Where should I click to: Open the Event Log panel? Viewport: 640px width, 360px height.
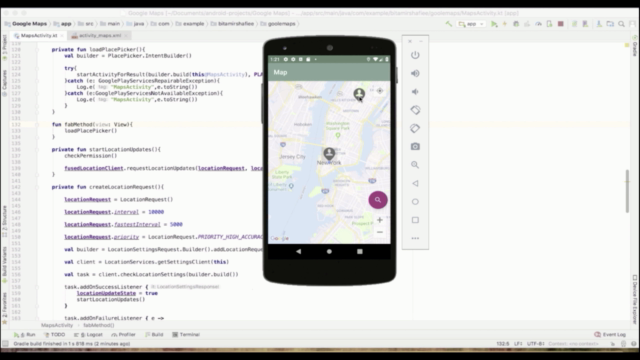coord(610,335)
